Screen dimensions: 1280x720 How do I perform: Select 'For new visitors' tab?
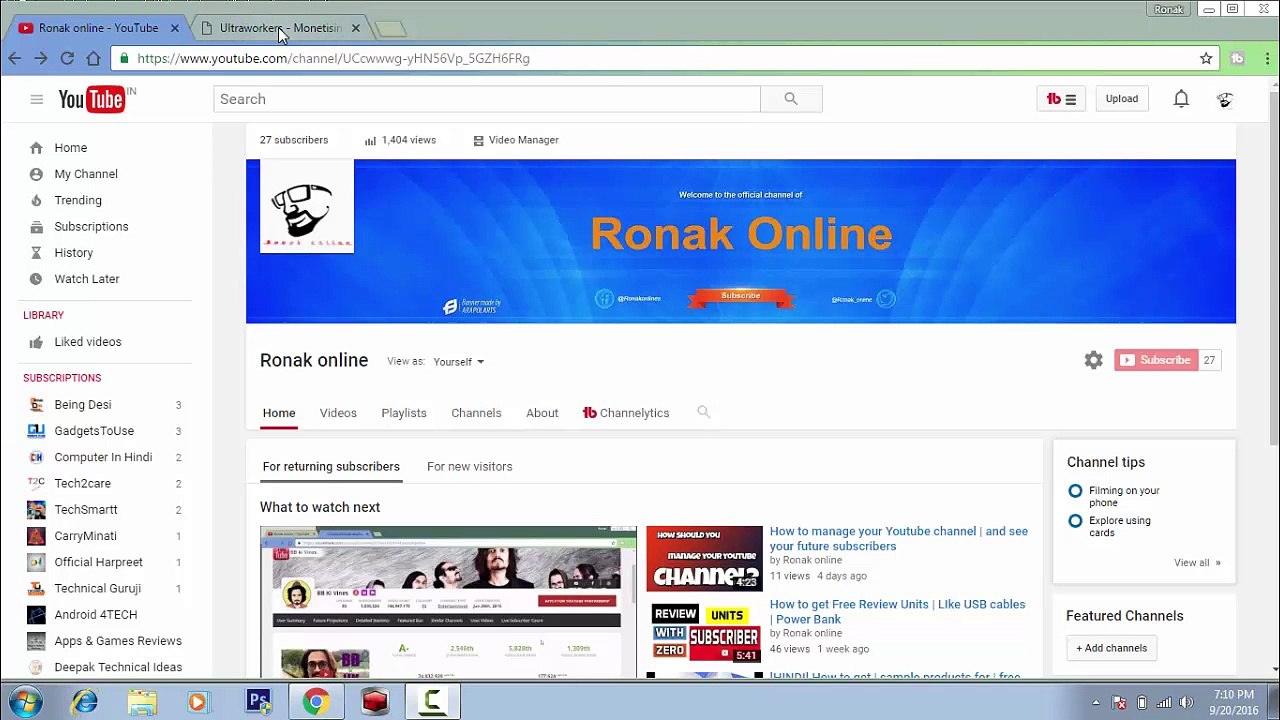coord(469,466)
